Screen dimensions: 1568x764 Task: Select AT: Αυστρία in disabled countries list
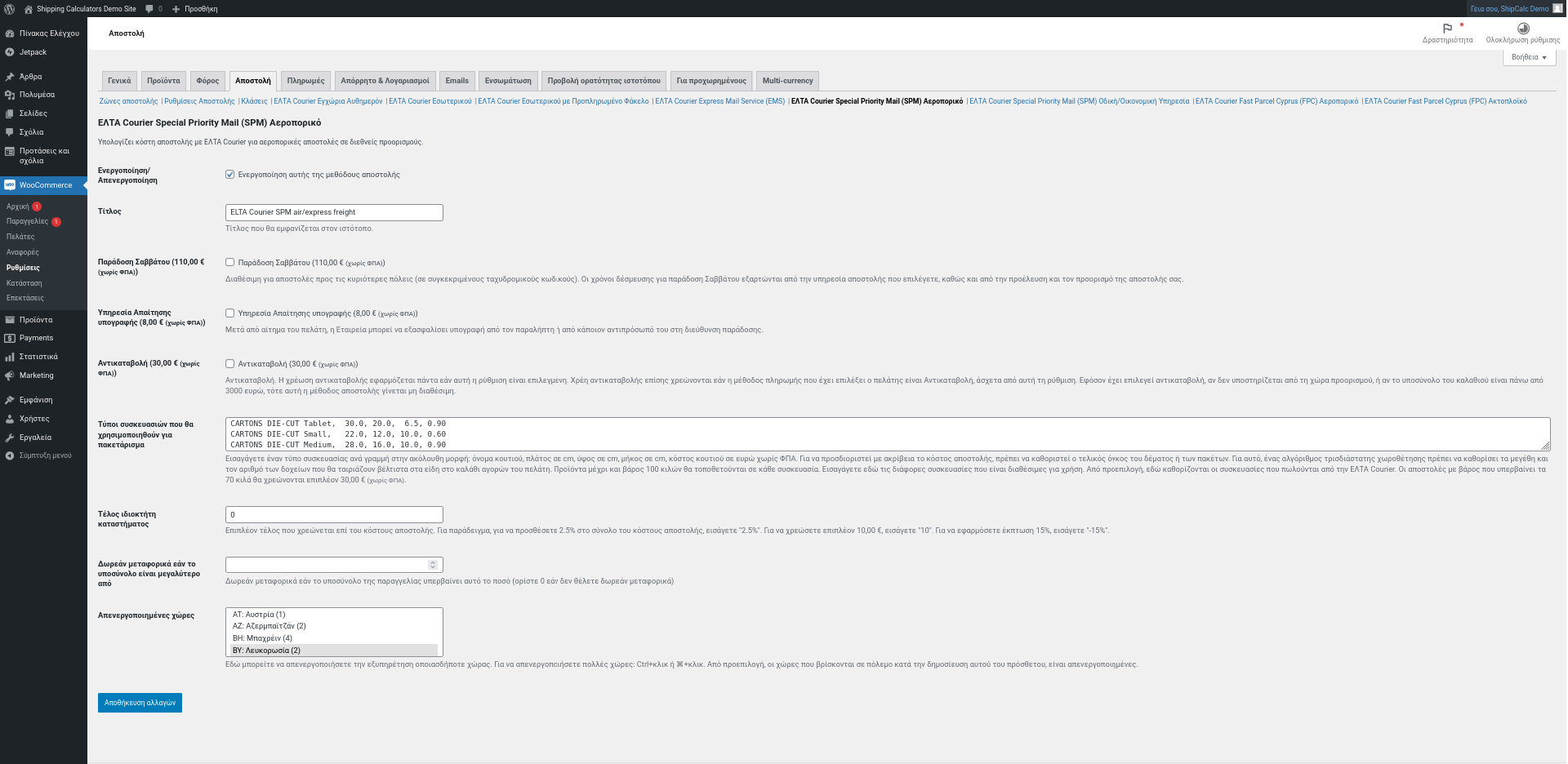pyautogui.click(x=333, y=615)
